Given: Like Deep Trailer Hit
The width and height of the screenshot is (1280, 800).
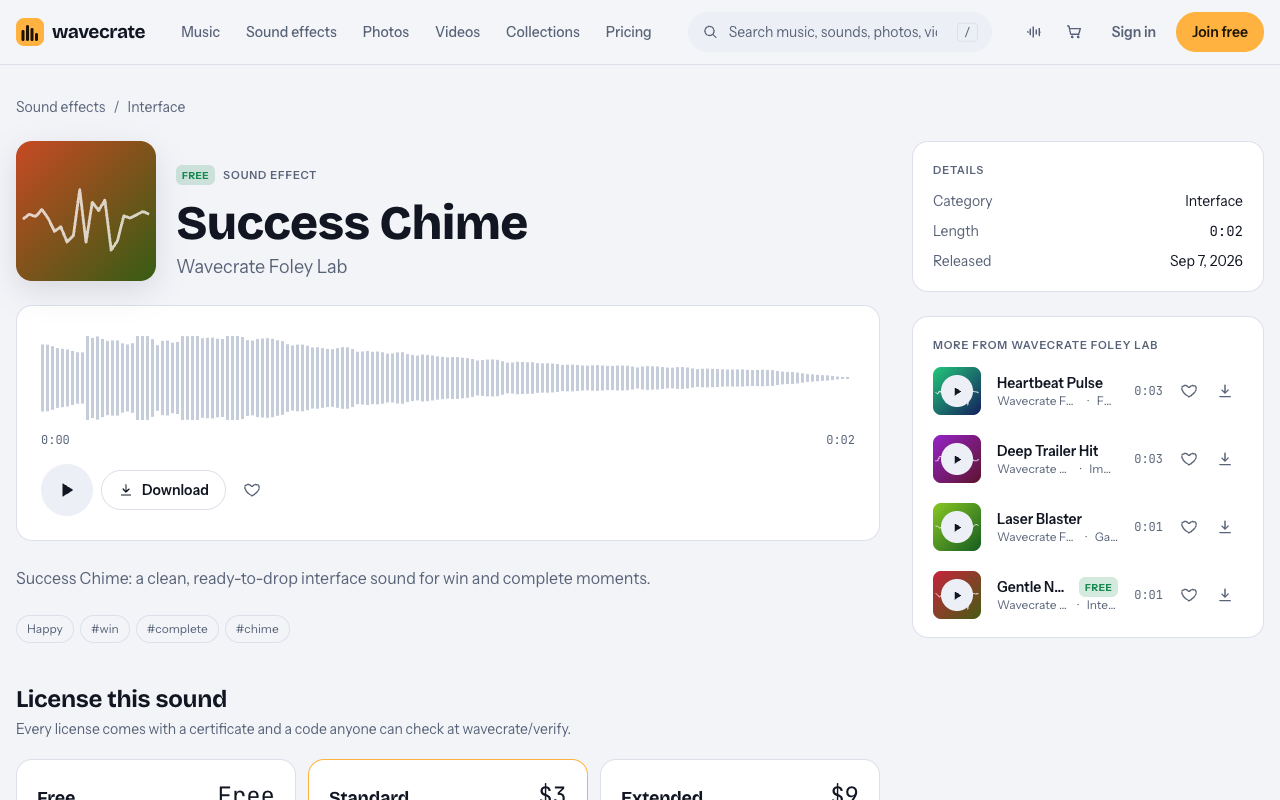Looking at the screenshot, I should [x=1189, y=459].
